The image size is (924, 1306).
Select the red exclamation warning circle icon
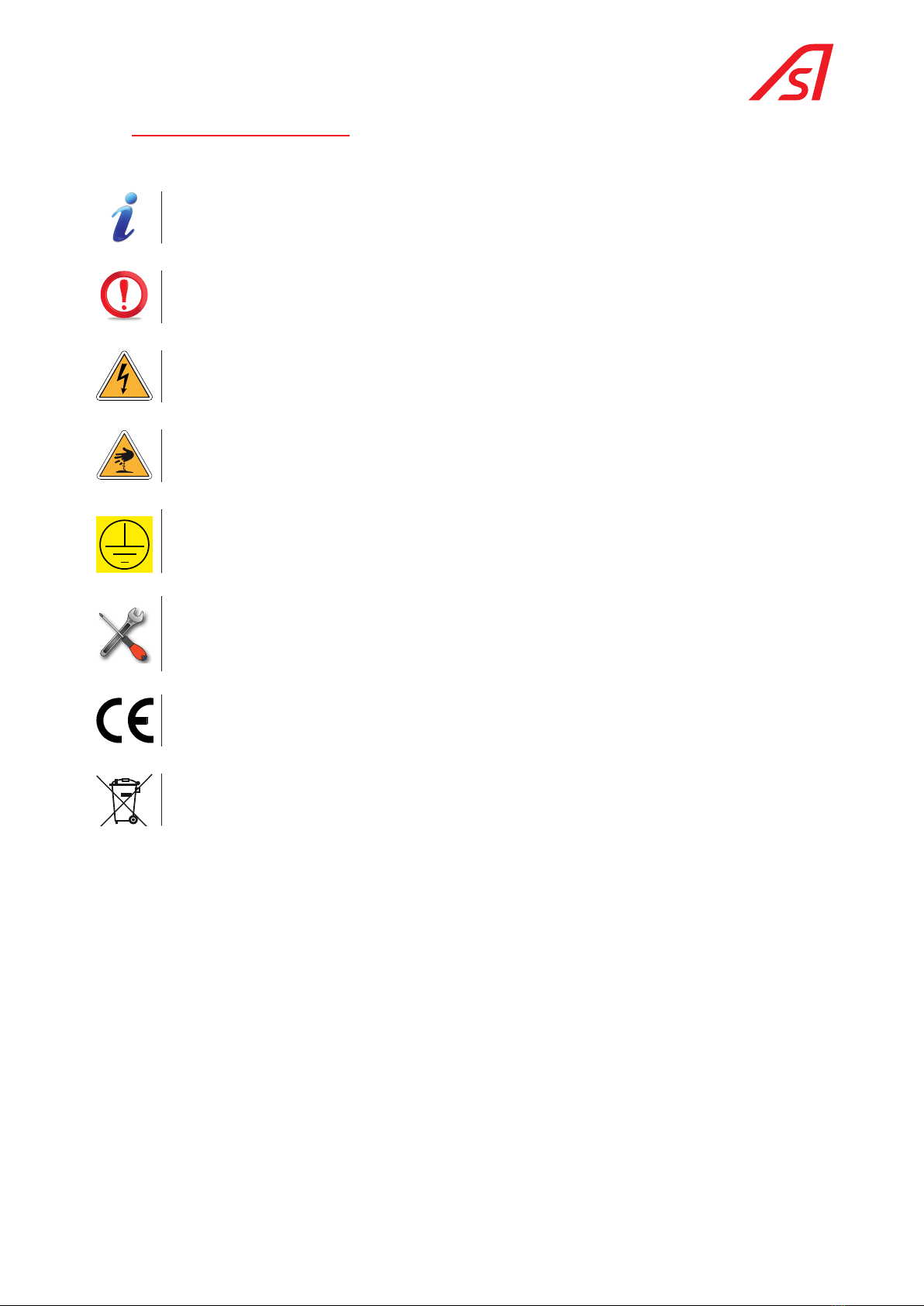pos(124,295)
